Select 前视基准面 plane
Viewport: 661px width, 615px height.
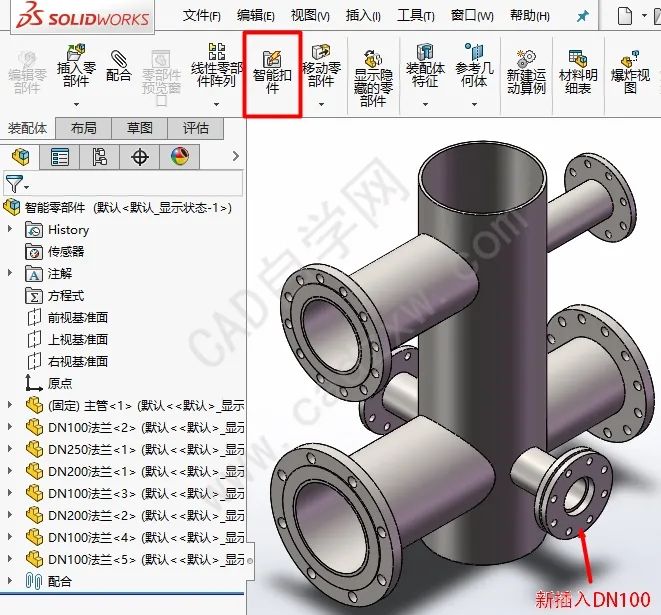pos(67,317)
